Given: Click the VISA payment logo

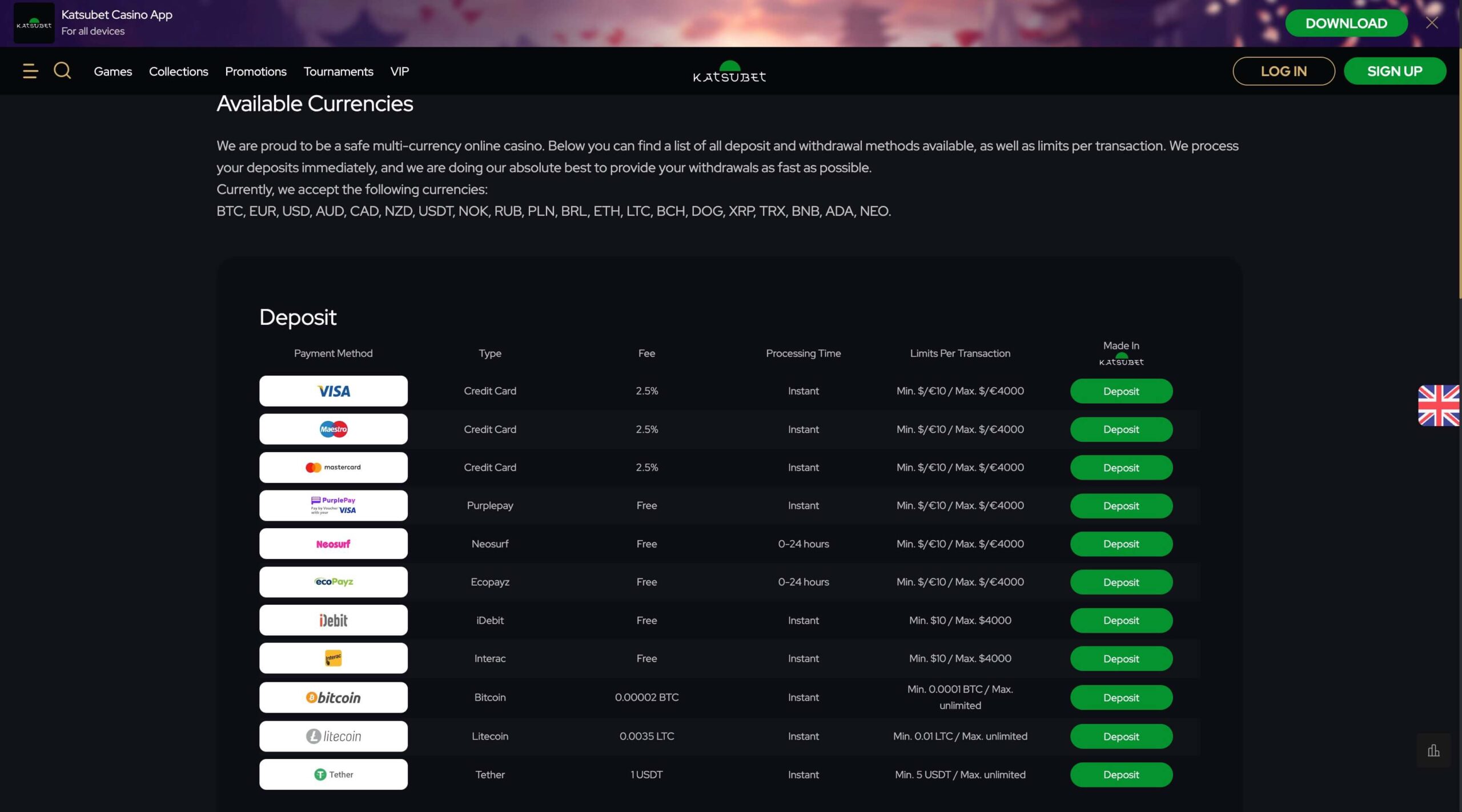Looking at the screenshot, I should pos(334,391).
